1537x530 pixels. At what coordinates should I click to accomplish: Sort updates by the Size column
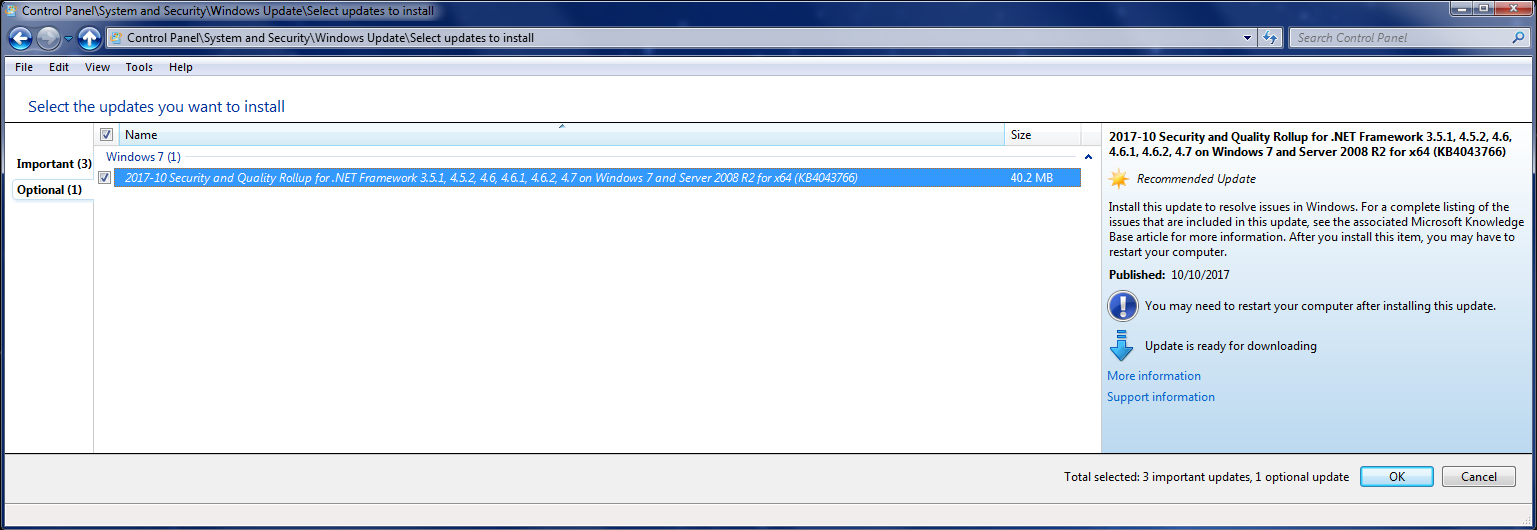click(x=1040, y=135)
